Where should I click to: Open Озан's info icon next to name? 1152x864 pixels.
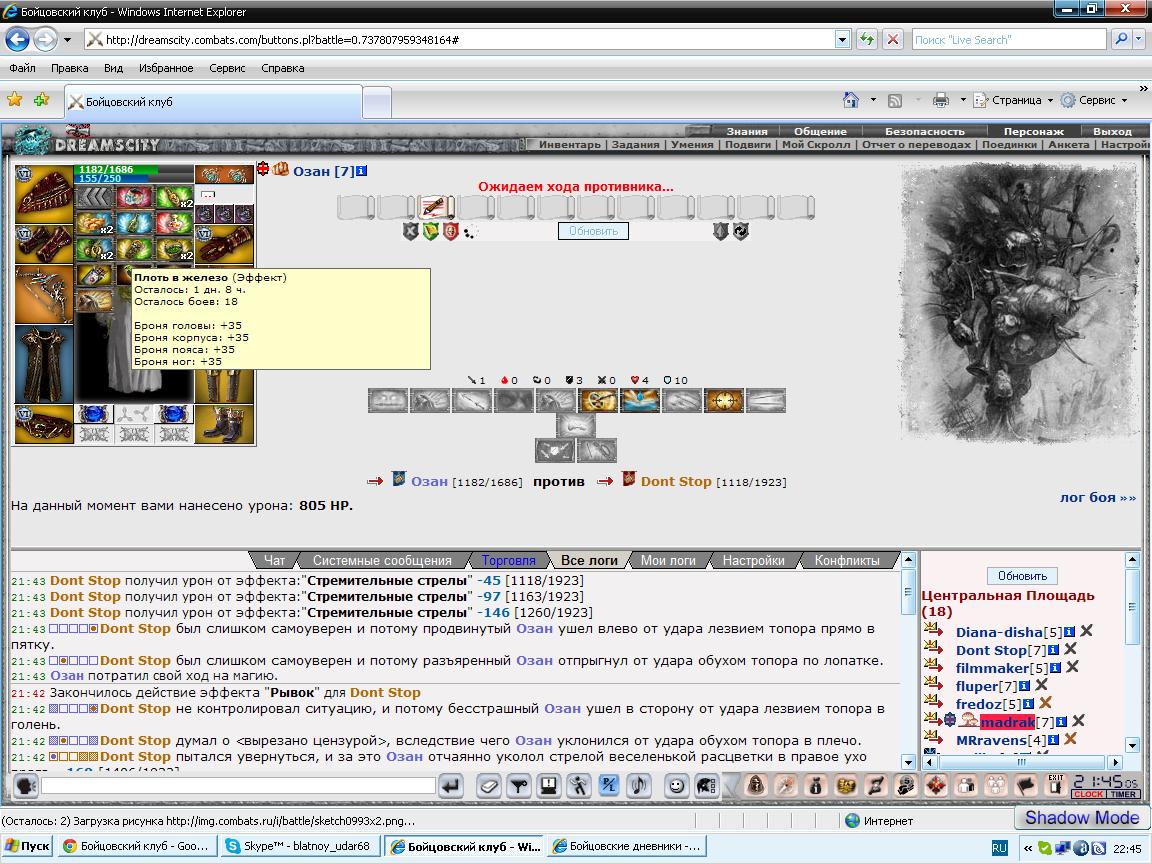[x=361, y=171]
